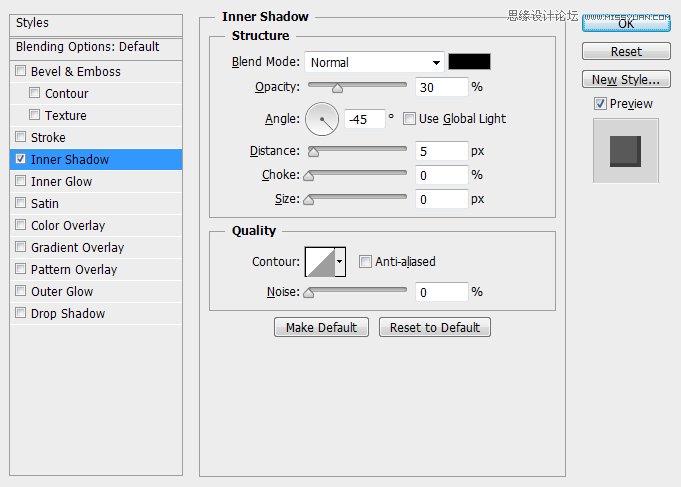Enable the Anti-aliased checkbox

point(365,262)
